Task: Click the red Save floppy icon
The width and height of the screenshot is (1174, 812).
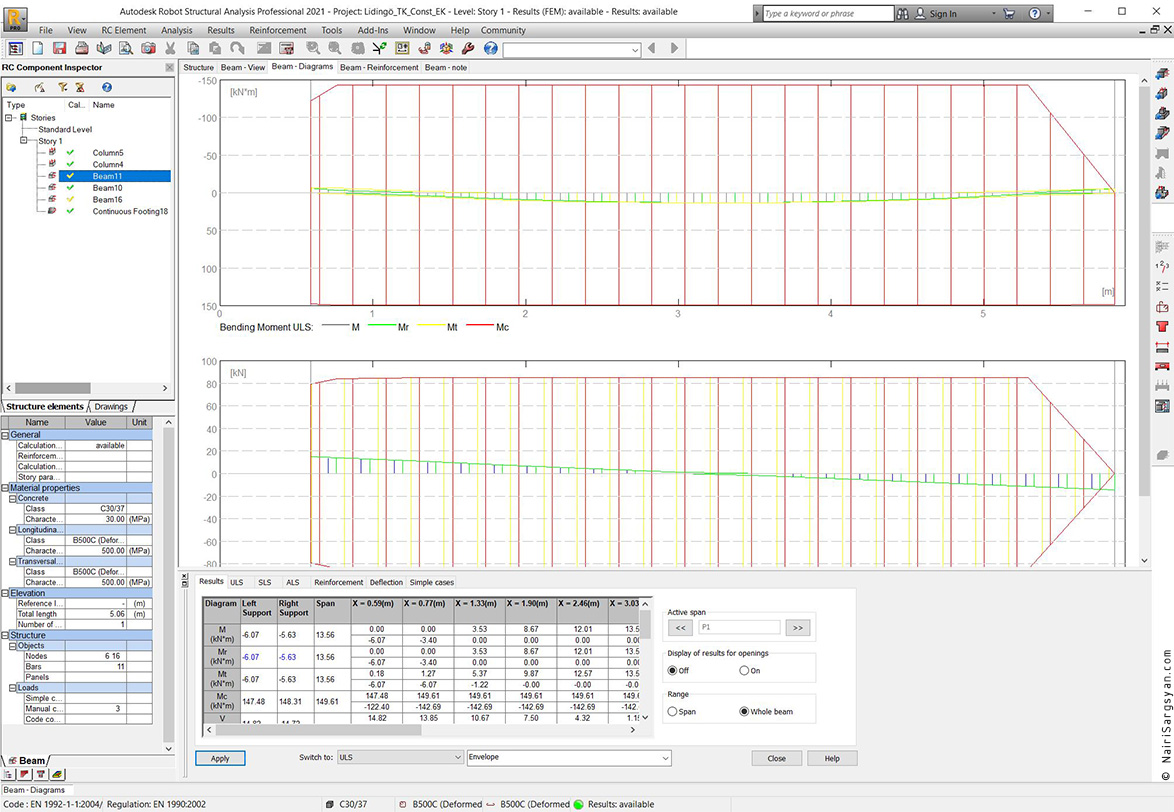Action: pos(60,48)
